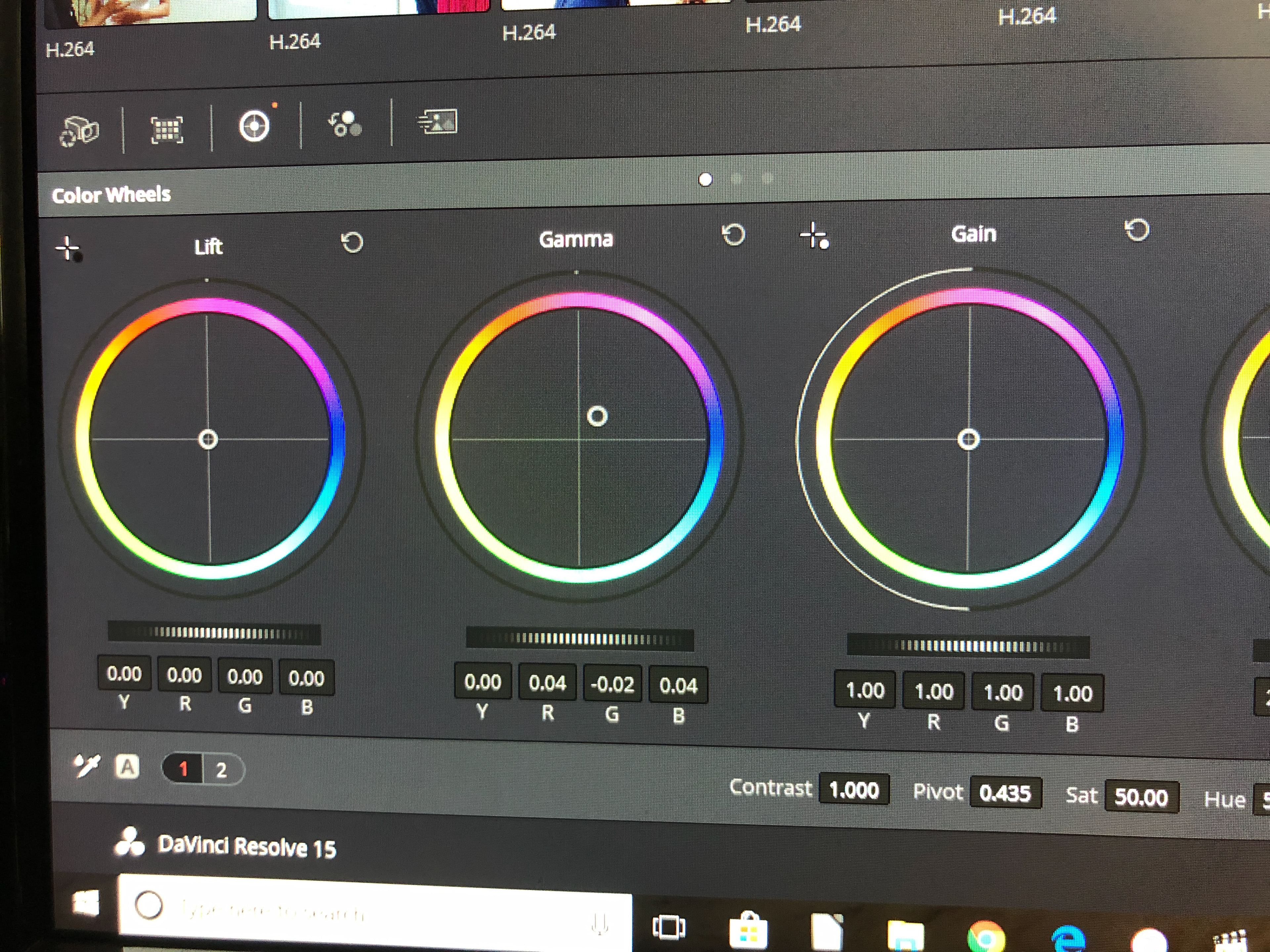
Task: Open the Color Match palette icon
Action: click(x=166, y=130)
